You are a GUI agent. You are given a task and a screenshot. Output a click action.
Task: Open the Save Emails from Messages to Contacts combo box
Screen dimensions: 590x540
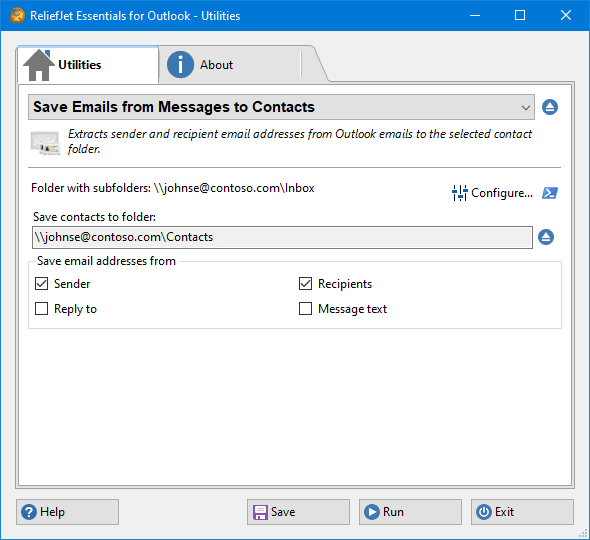point(281,107)
